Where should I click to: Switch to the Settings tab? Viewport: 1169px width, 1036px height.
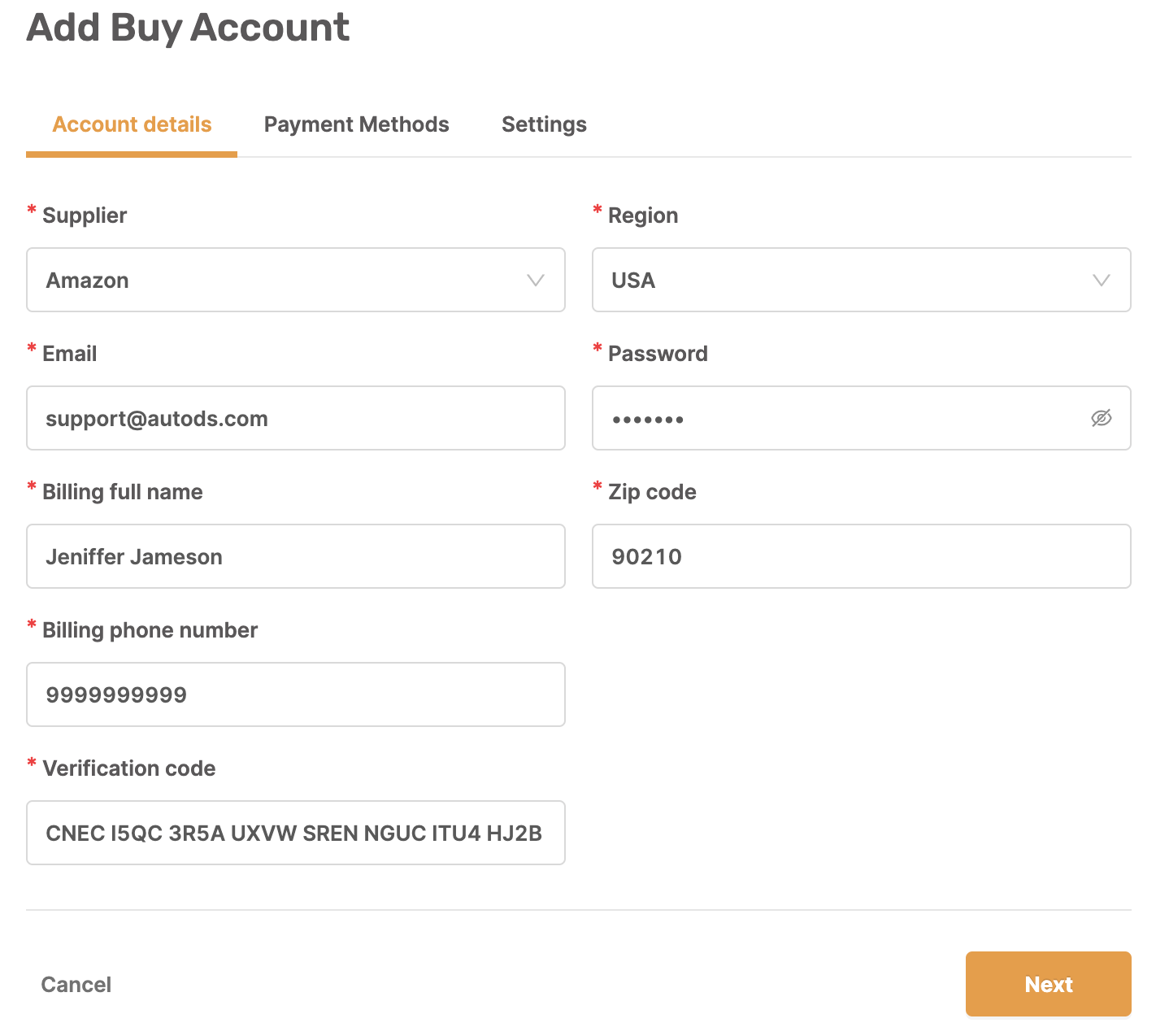pos(544,124)
